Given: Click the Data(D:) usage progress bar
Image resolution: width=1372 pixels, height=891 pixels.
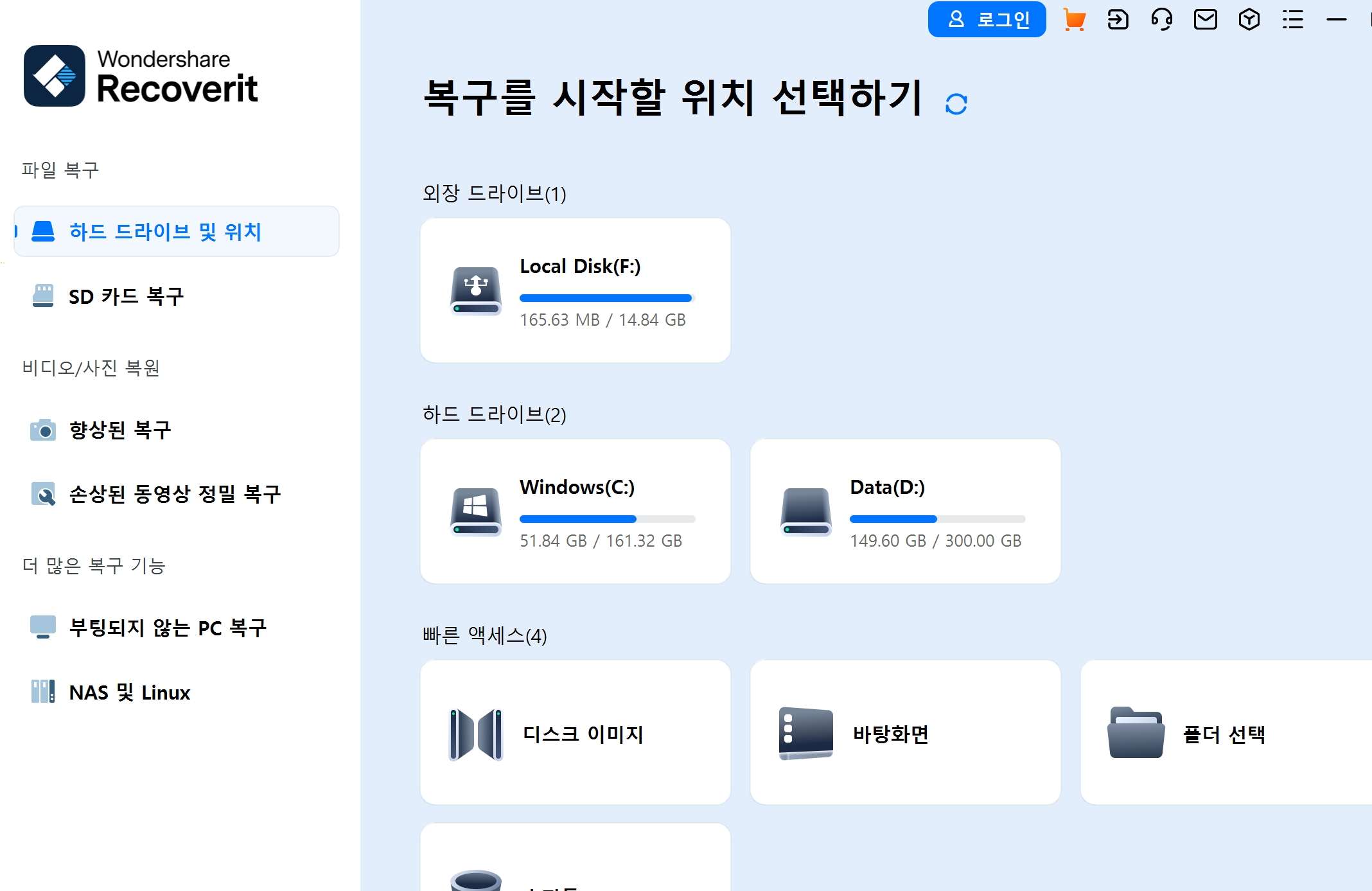Looking at the screenshot, I should (x=937, y=519).
